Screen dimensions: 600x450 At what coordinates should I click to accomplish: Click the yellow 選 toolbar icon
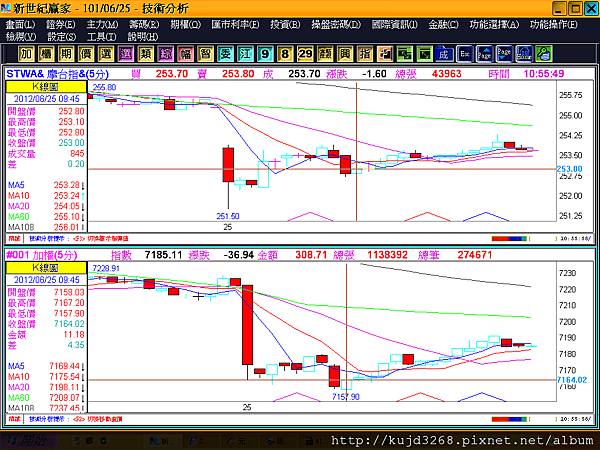[106, 54]
